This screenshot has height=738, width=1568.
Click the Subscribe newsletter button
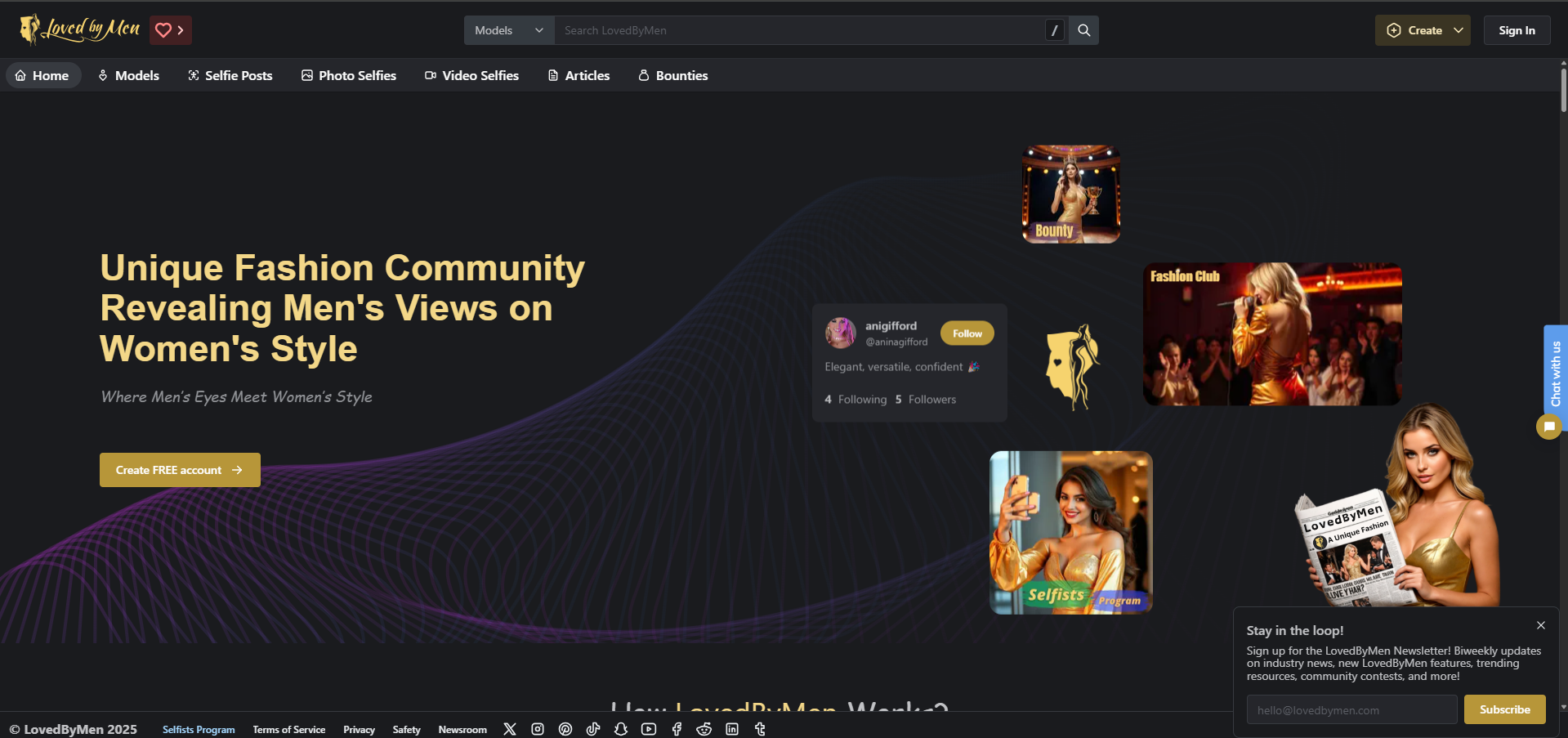tap(1504, 709)
